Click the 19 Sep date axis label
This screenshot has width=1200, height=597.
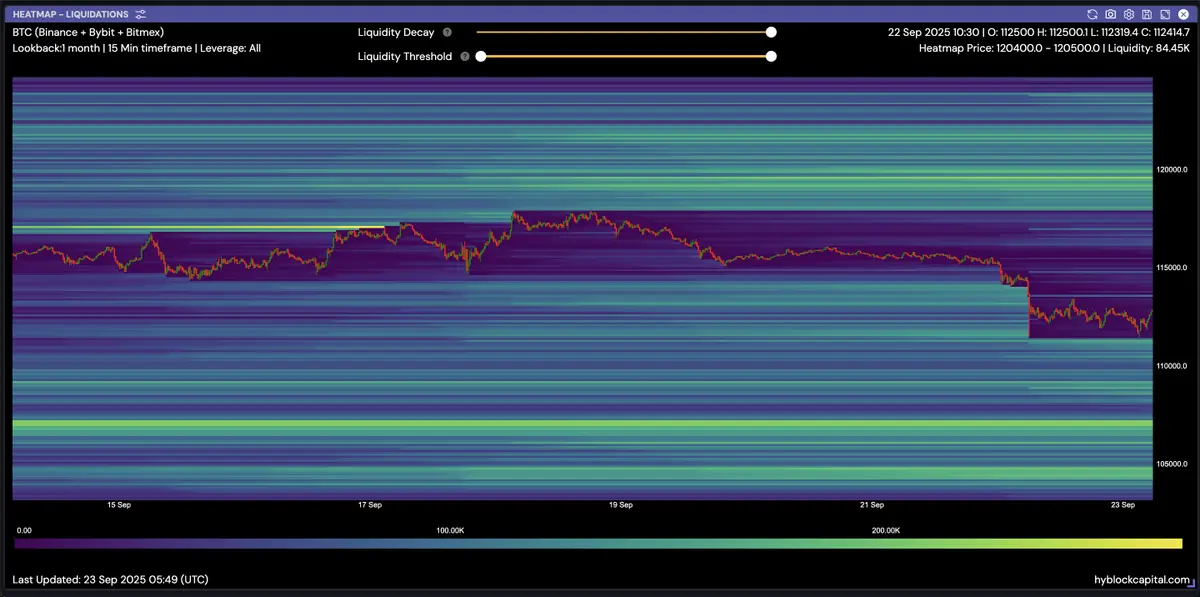[x=620, y=505]
